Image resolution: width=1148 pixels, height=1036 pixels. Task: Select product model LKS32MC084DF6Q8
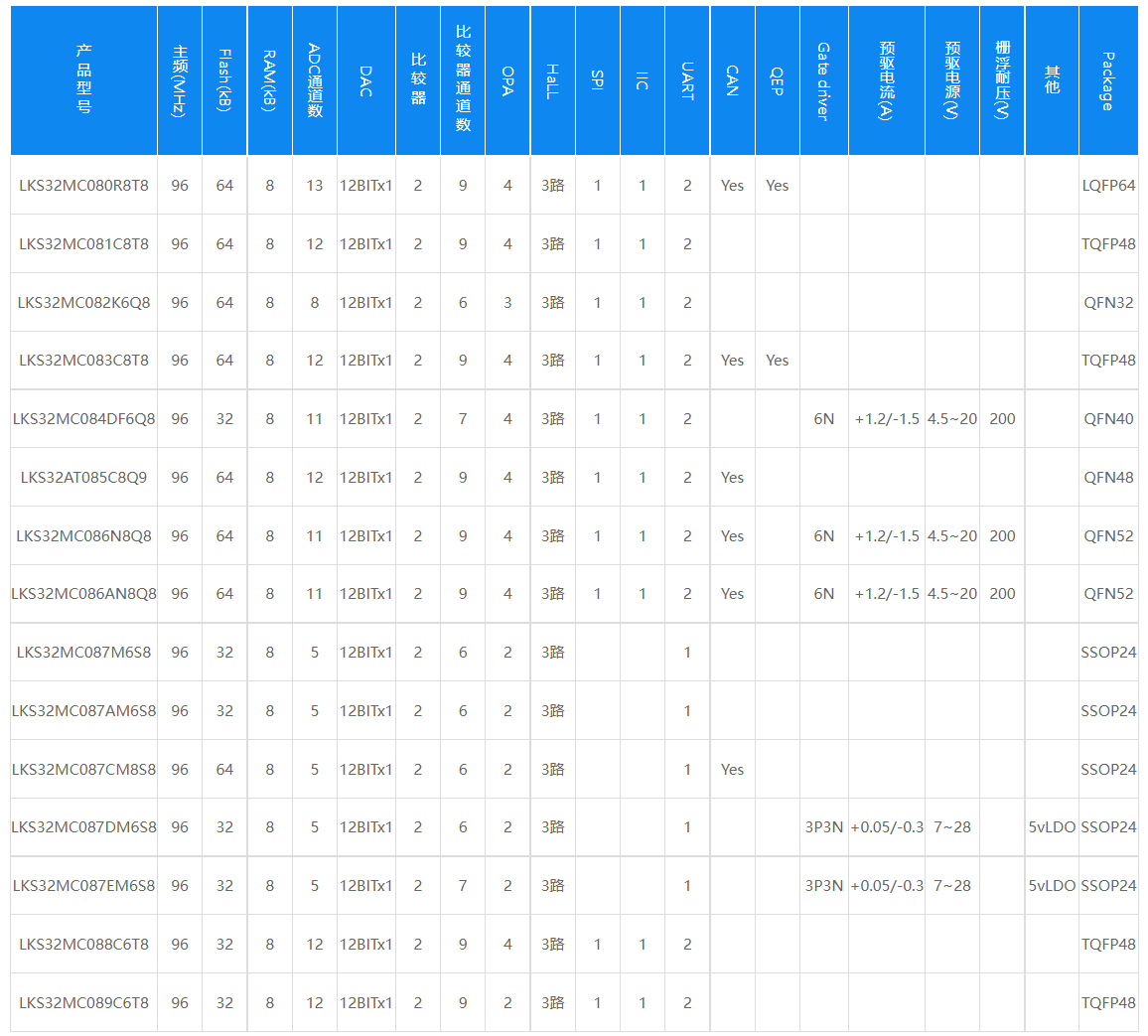tap(83, 419)
